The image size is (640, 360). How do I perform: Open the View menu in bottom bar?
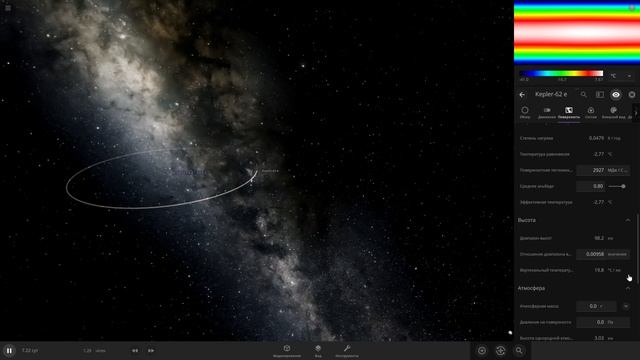coord(318,351)
